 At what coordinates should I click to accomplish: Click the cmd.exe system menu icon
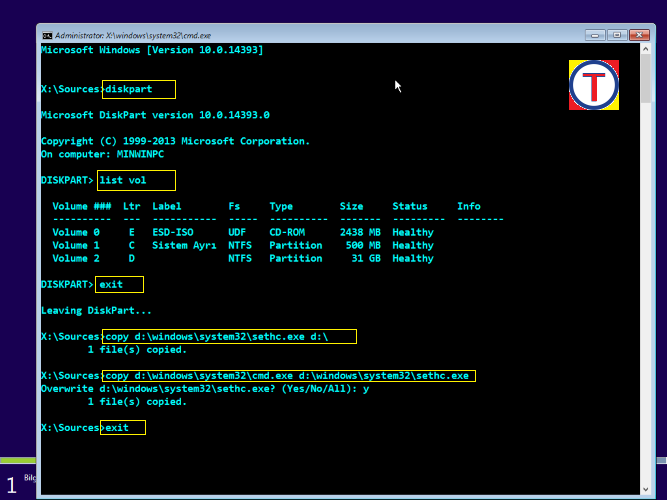[x=47, y=35]
